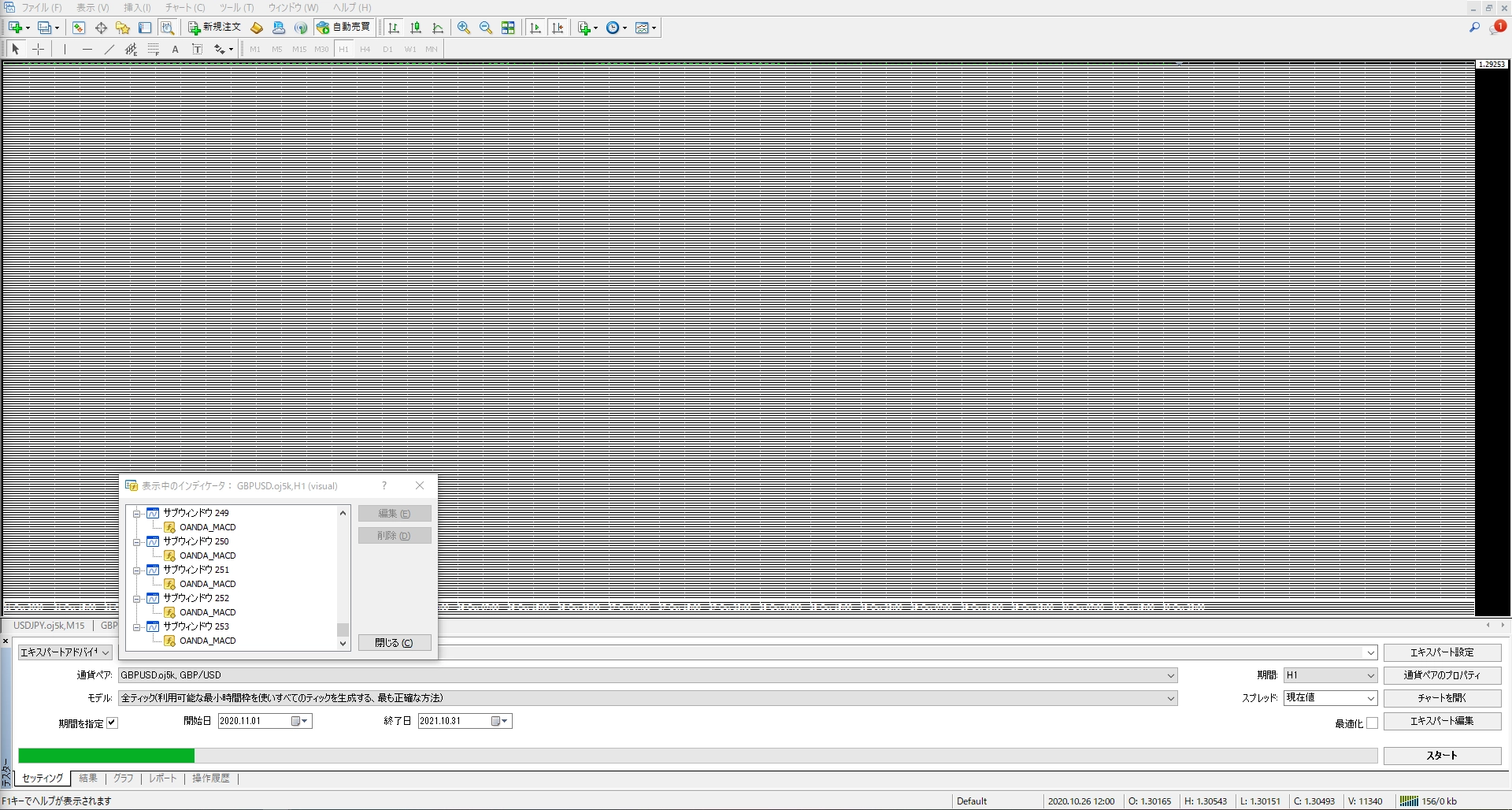1512x810 pixels.
Task: Open the スプレッド 現在値 dropdown
Action: tap(1370, 698)
